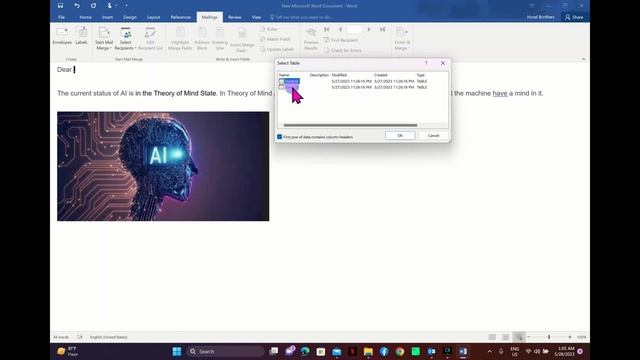Switch to Print Layout view icon
Image resolution: width=640 pixels, height=360 pixels.
point(505,337)
